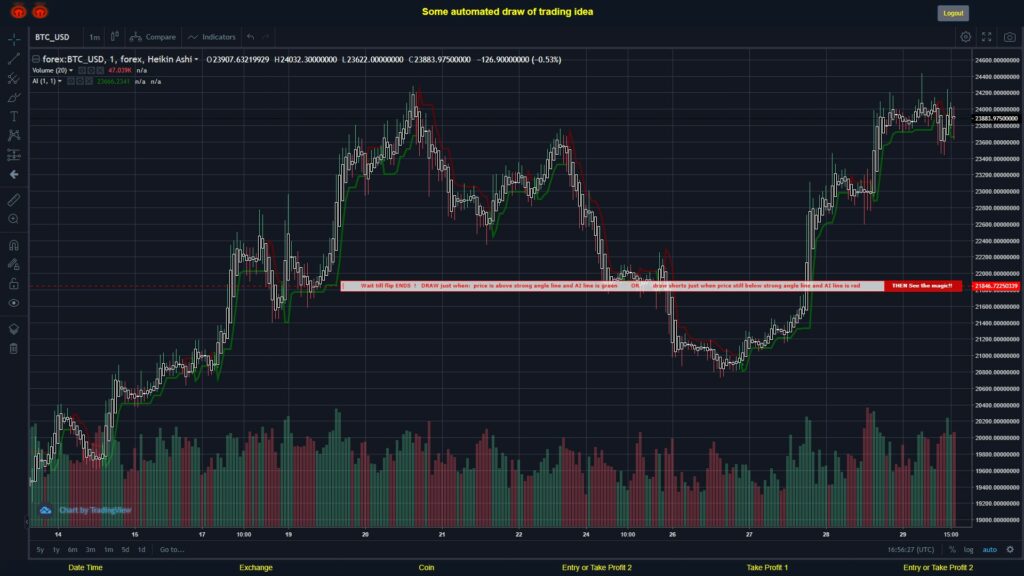Toggle hide all drawings eye icon
This screenshot has width=1024, height=576.
coord(14,303)
